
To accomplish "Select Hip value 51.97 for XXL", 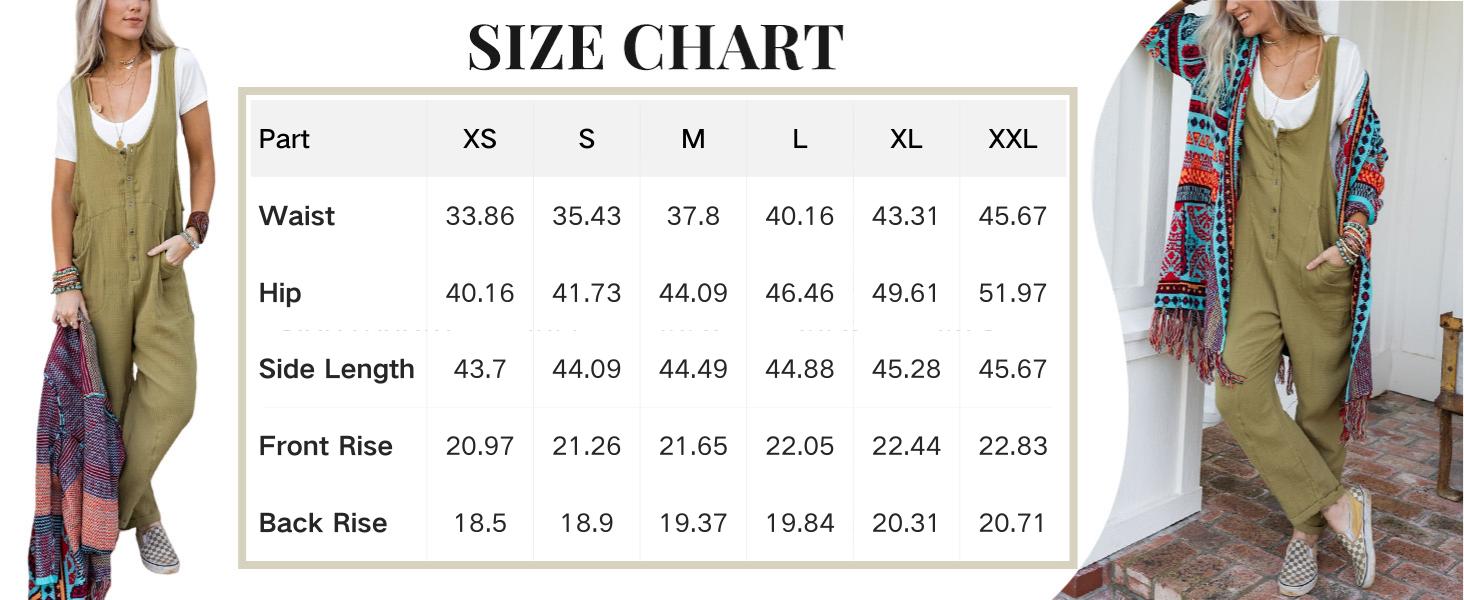I will pyautogui.click(x=1013, y=293).
